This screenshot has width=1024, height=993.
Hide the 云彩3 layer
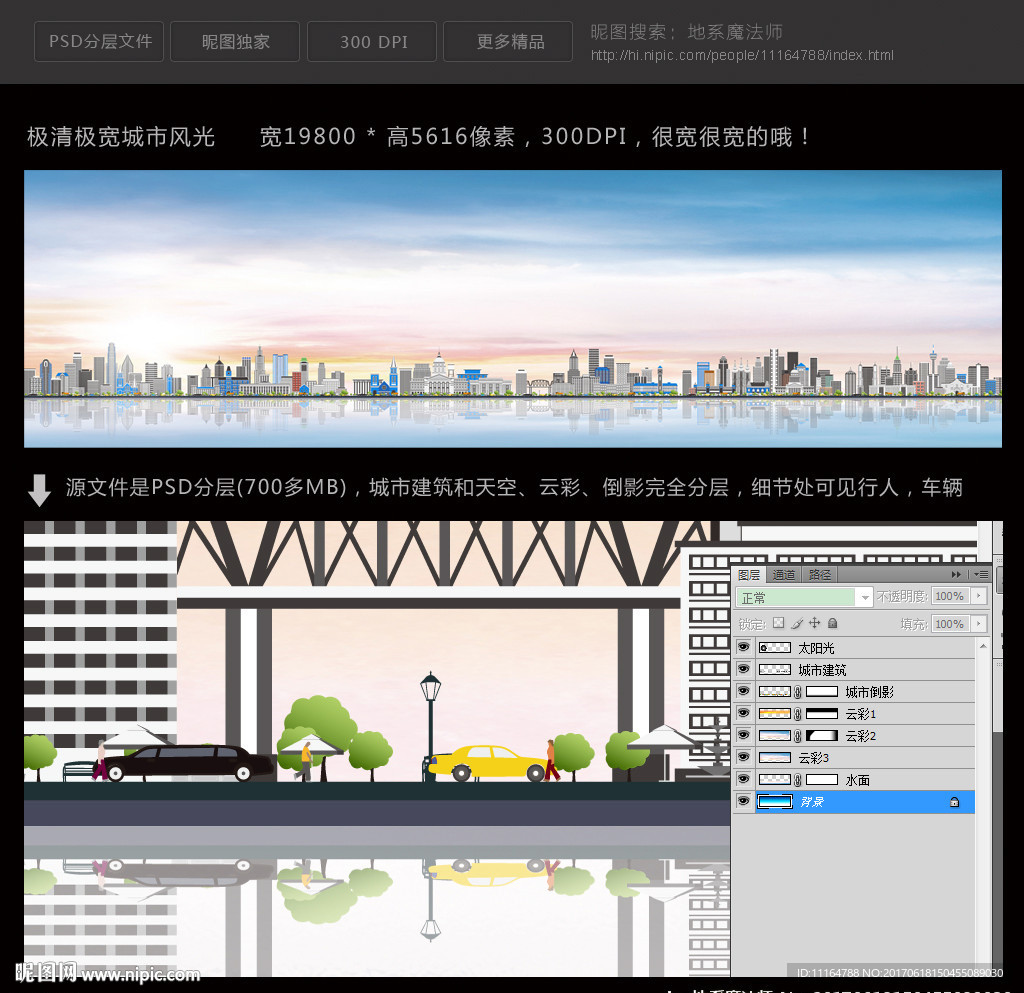(x=743, y=757)
